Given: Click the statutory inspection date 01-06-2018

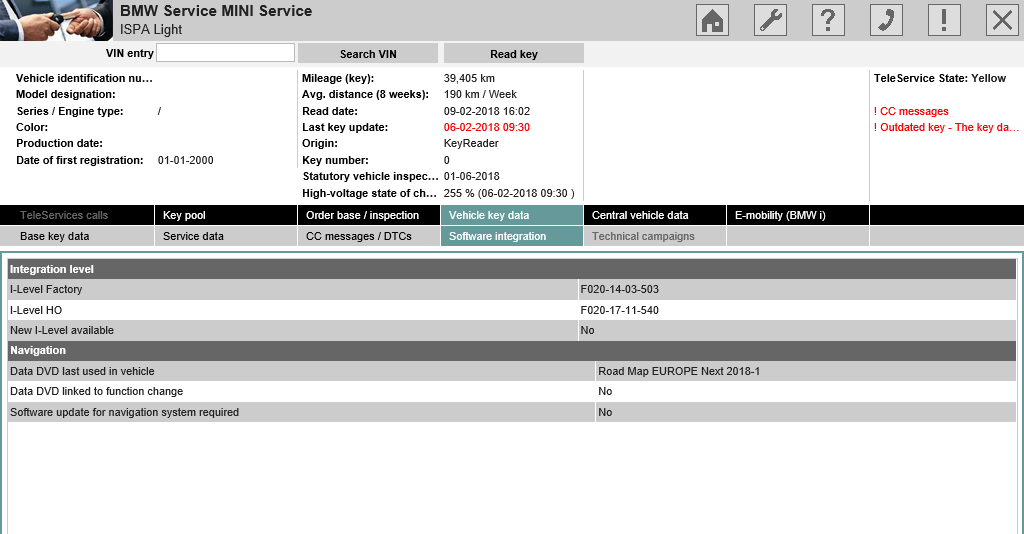Looking at the screenshot, I should pos(472,176).
